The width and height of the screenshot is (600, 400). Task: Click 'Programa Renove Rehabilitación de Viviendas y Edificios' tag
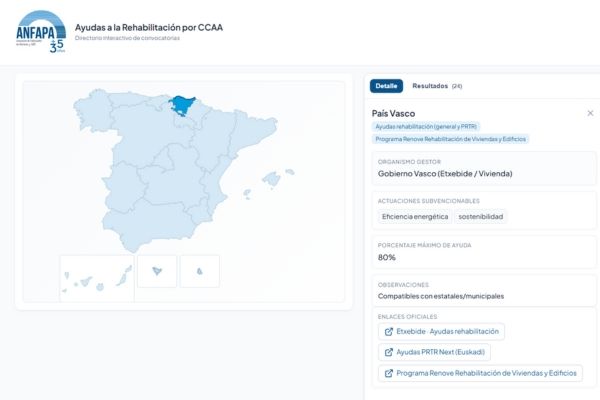(x=450, y=139)
